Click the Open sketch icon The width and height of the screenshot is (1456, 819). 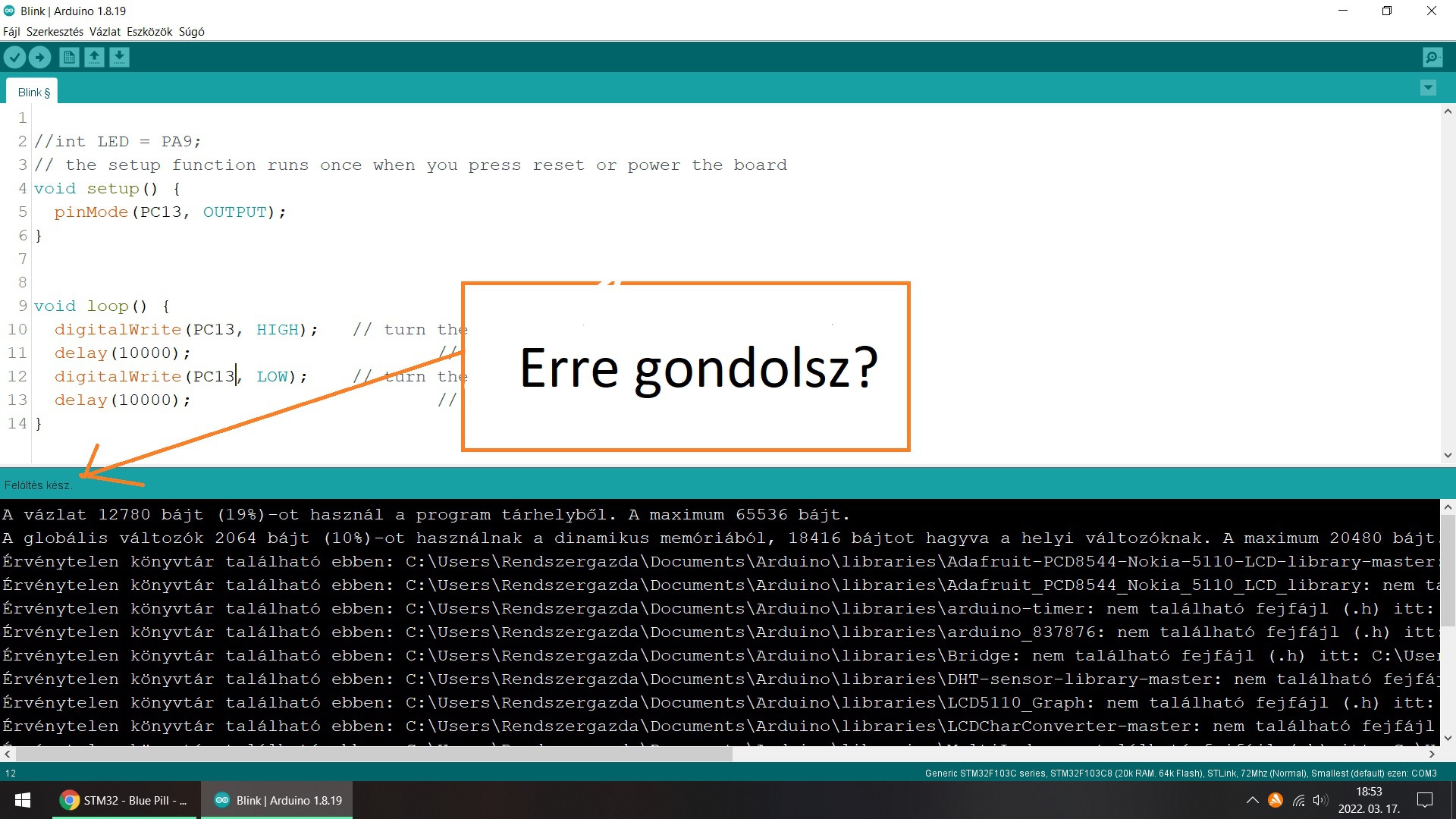(x=94, y=58)
